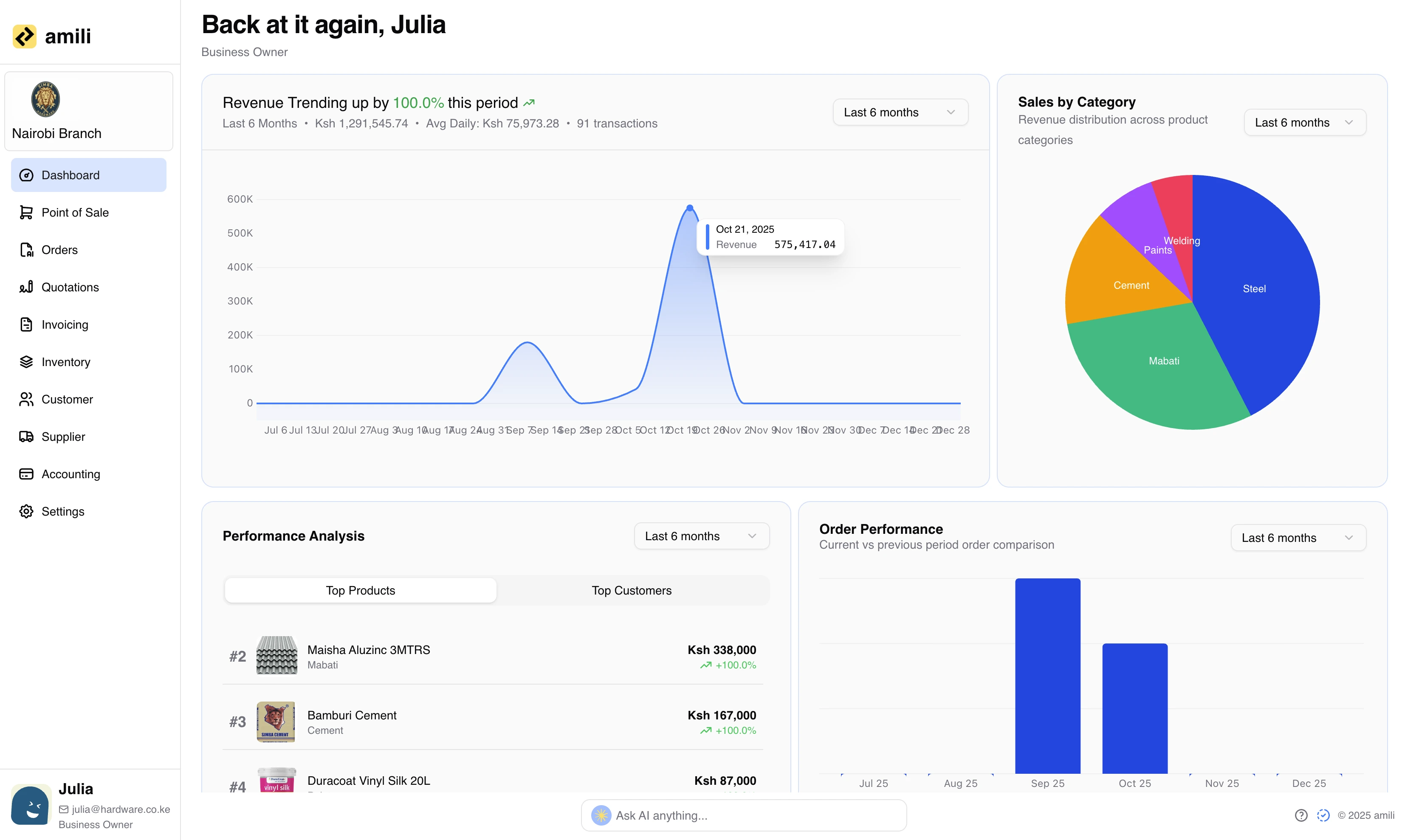Click the AI sparkle icon in the ask bar
Screen dimensions: 1405x840
coord(601,815)
